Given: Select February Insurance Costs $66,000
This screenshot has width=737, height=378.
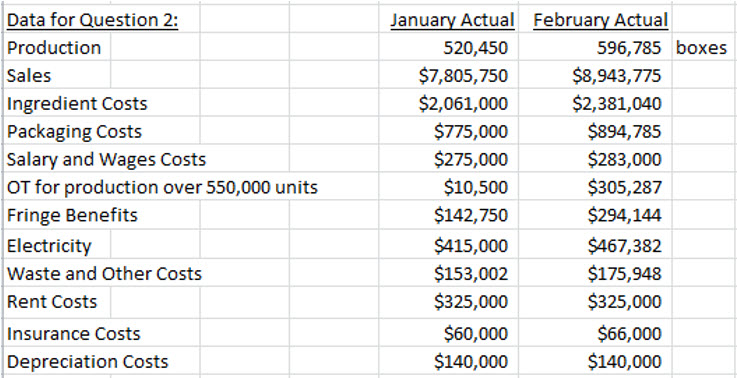Looking at the screenshot, I should pyautogui.click(x=629, y=334).
